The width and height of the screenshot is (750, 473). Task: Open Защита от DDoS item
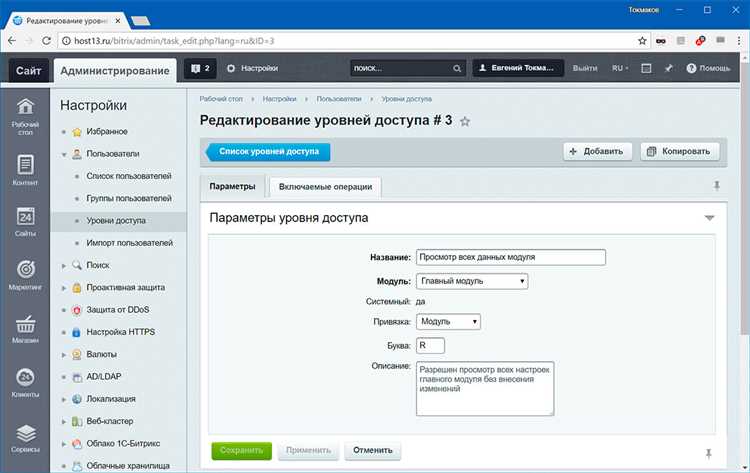118,310
